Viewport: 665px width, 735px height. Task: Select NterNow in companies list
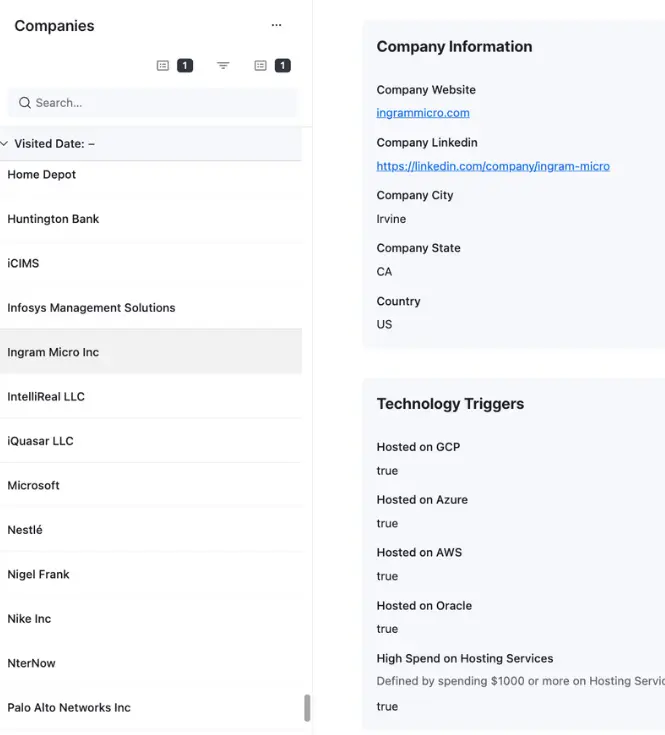151,663
